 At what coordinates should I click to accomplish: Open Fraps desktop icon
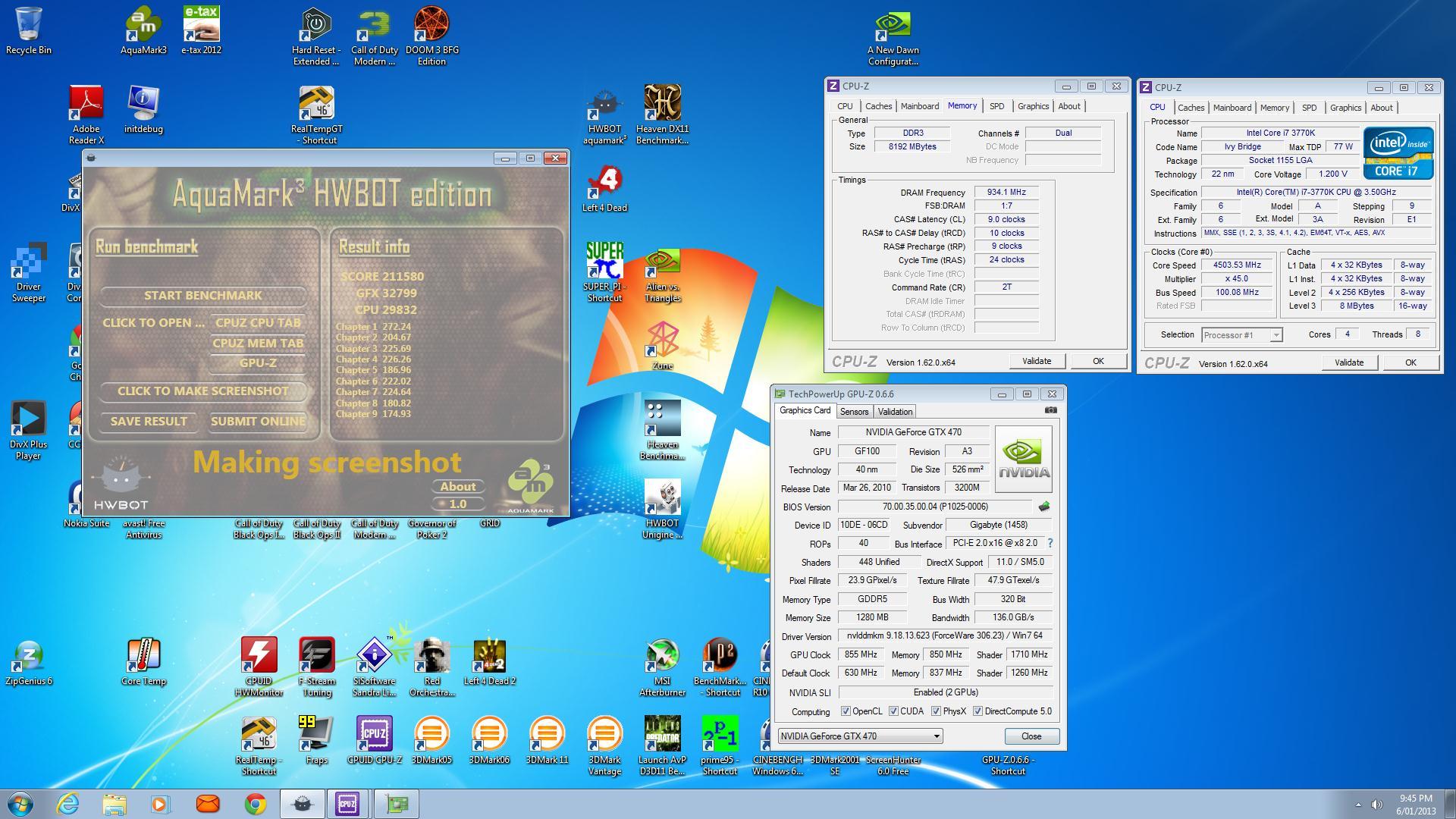tap(316, 741)
